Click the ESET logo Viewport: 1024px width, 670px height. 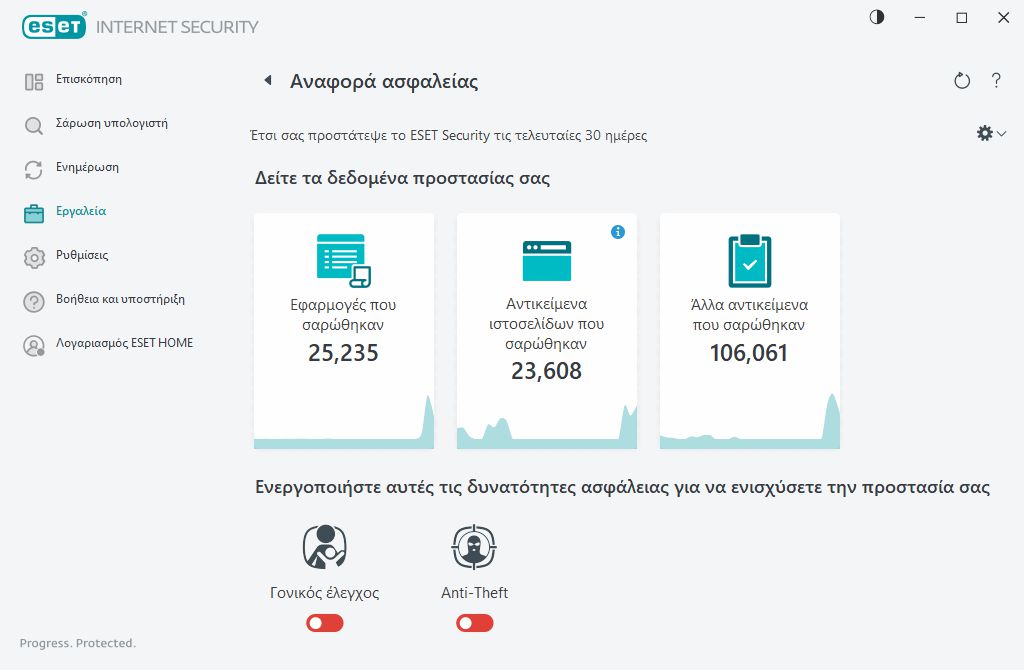coord(55,27)
